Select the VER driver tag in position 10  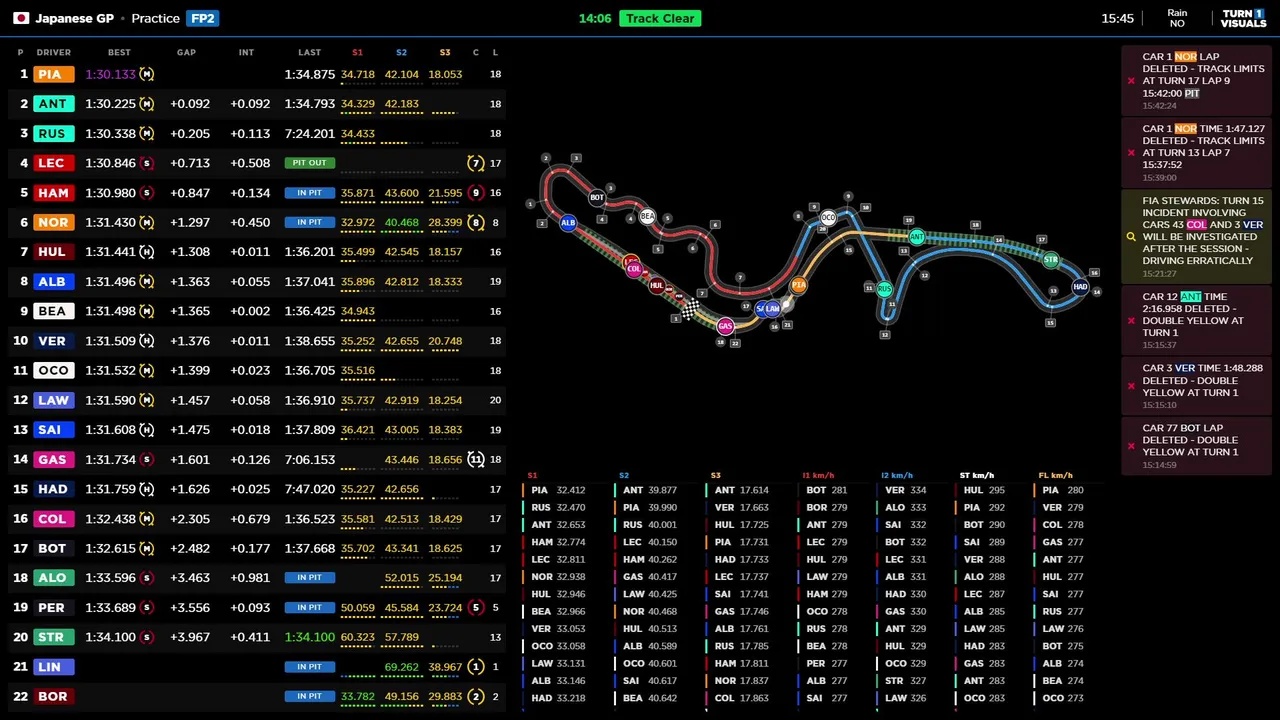point(52,341)
